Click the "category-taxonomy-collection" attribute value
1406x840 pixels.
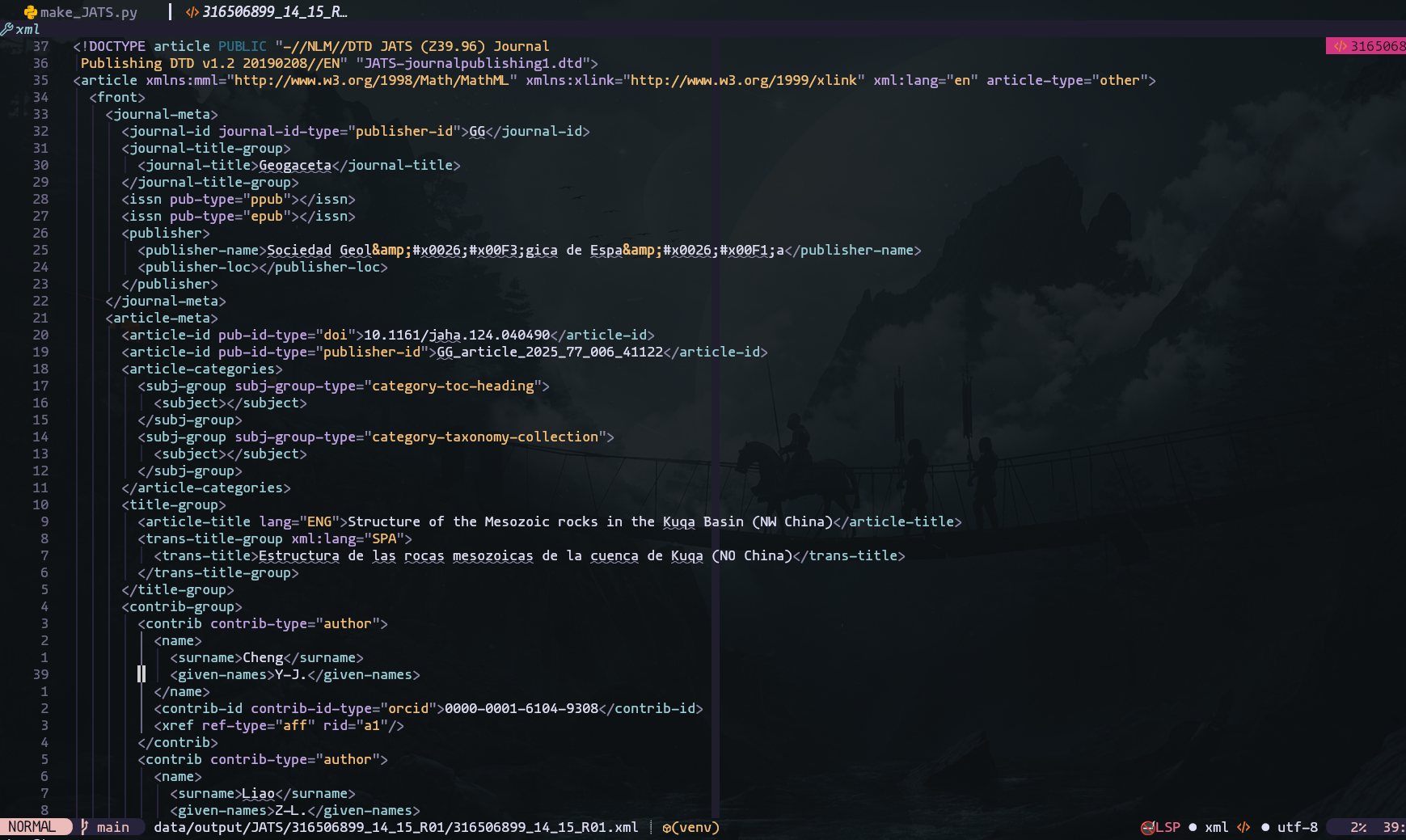tap(485, 437)
